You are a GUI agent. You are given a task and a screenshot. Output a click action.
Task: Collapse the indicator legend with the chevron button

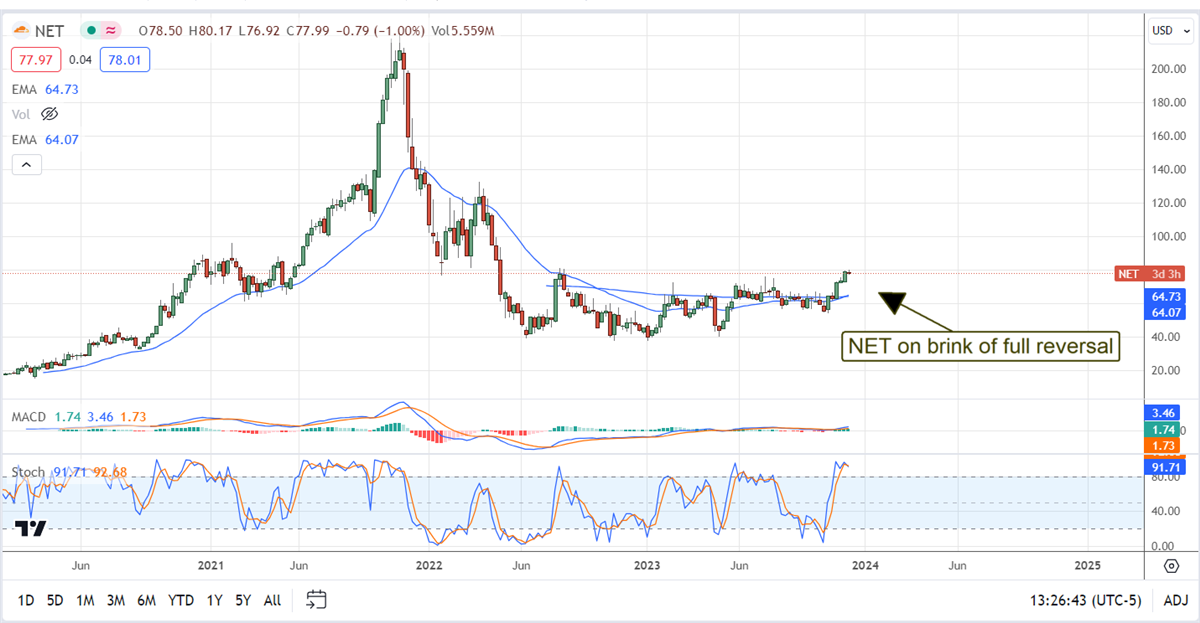26,165
